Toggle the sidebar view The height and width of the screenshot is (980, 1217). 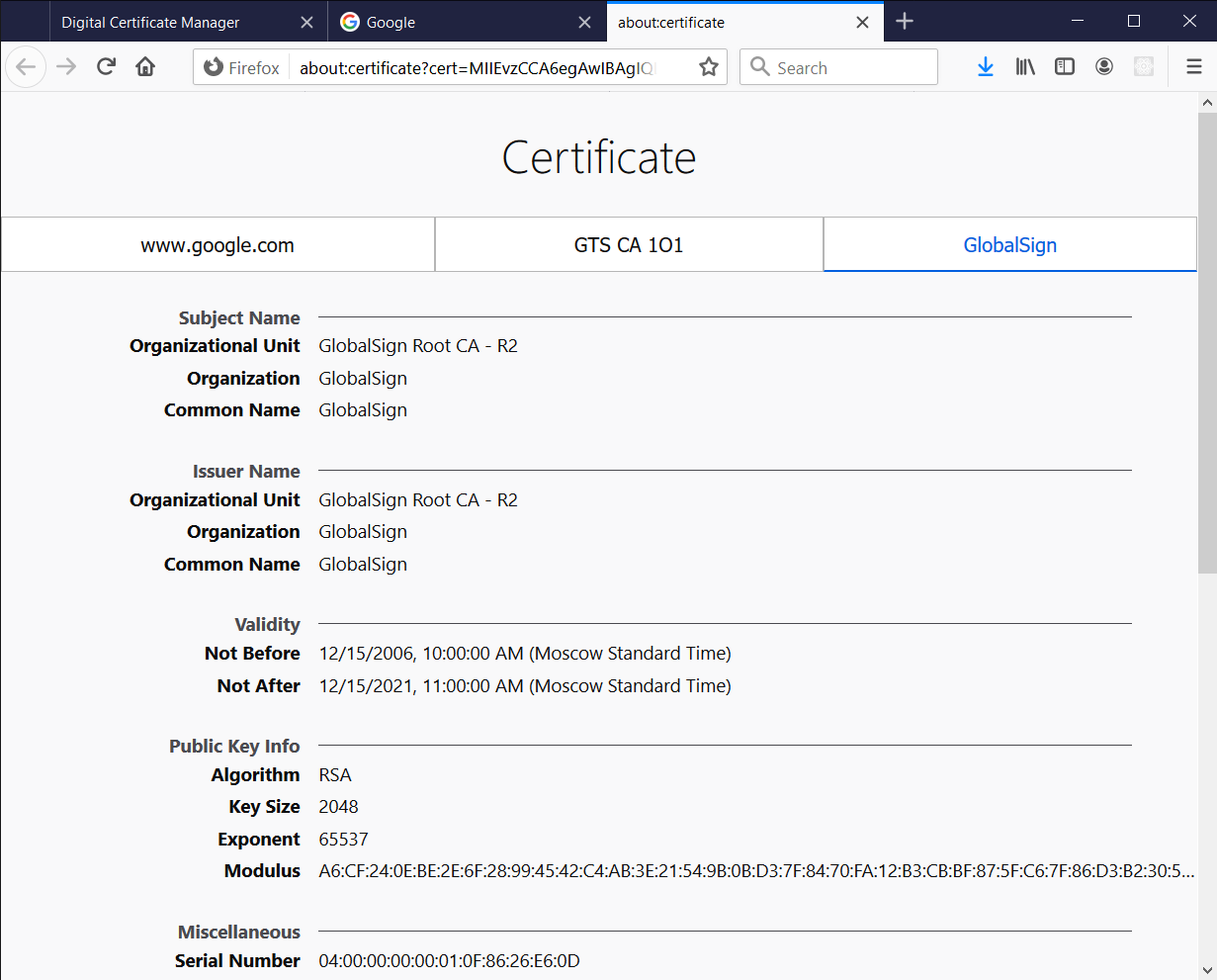click(x=1065, y=67)
